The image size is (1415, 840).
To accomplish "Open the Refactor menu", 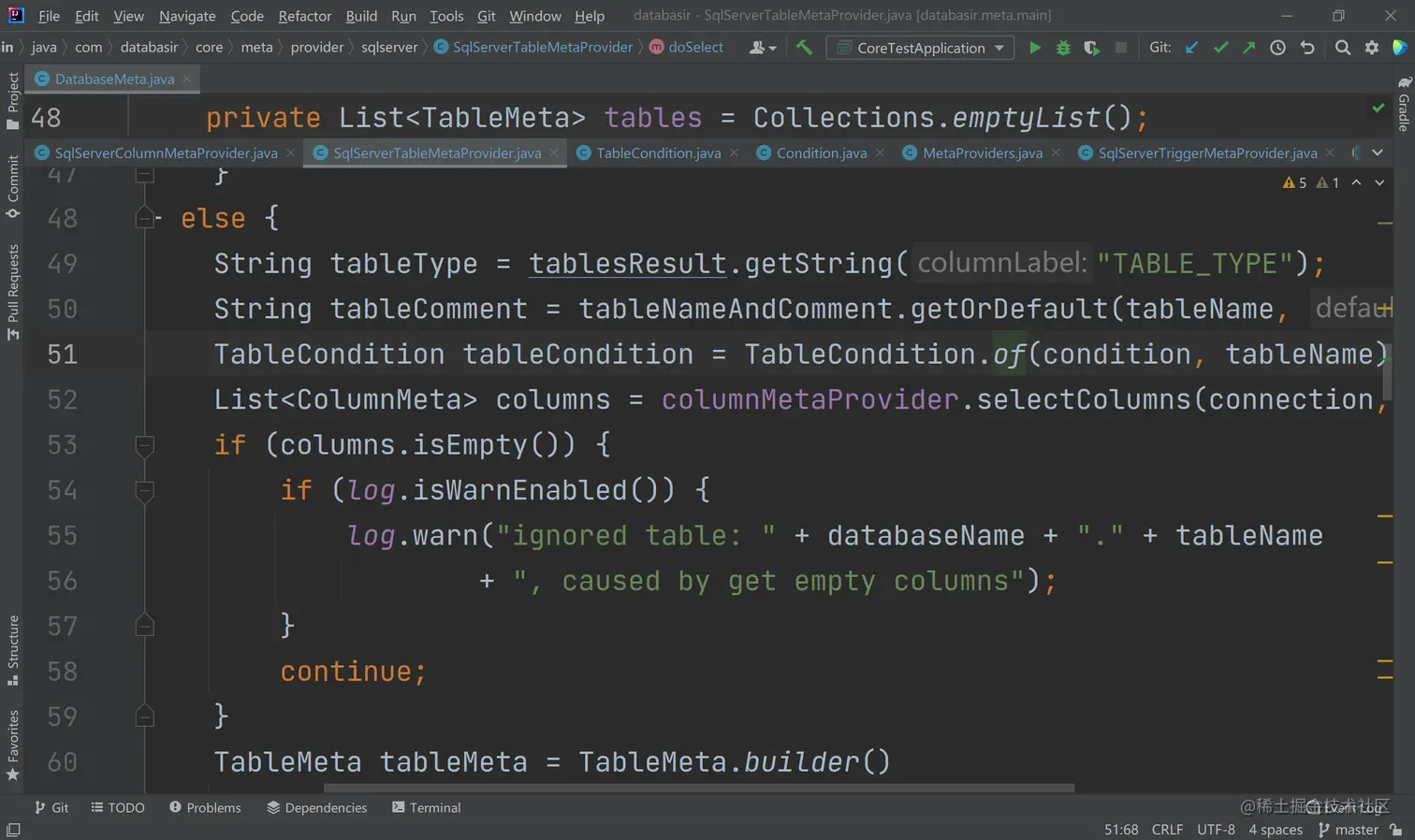I will tap(305, 16).
